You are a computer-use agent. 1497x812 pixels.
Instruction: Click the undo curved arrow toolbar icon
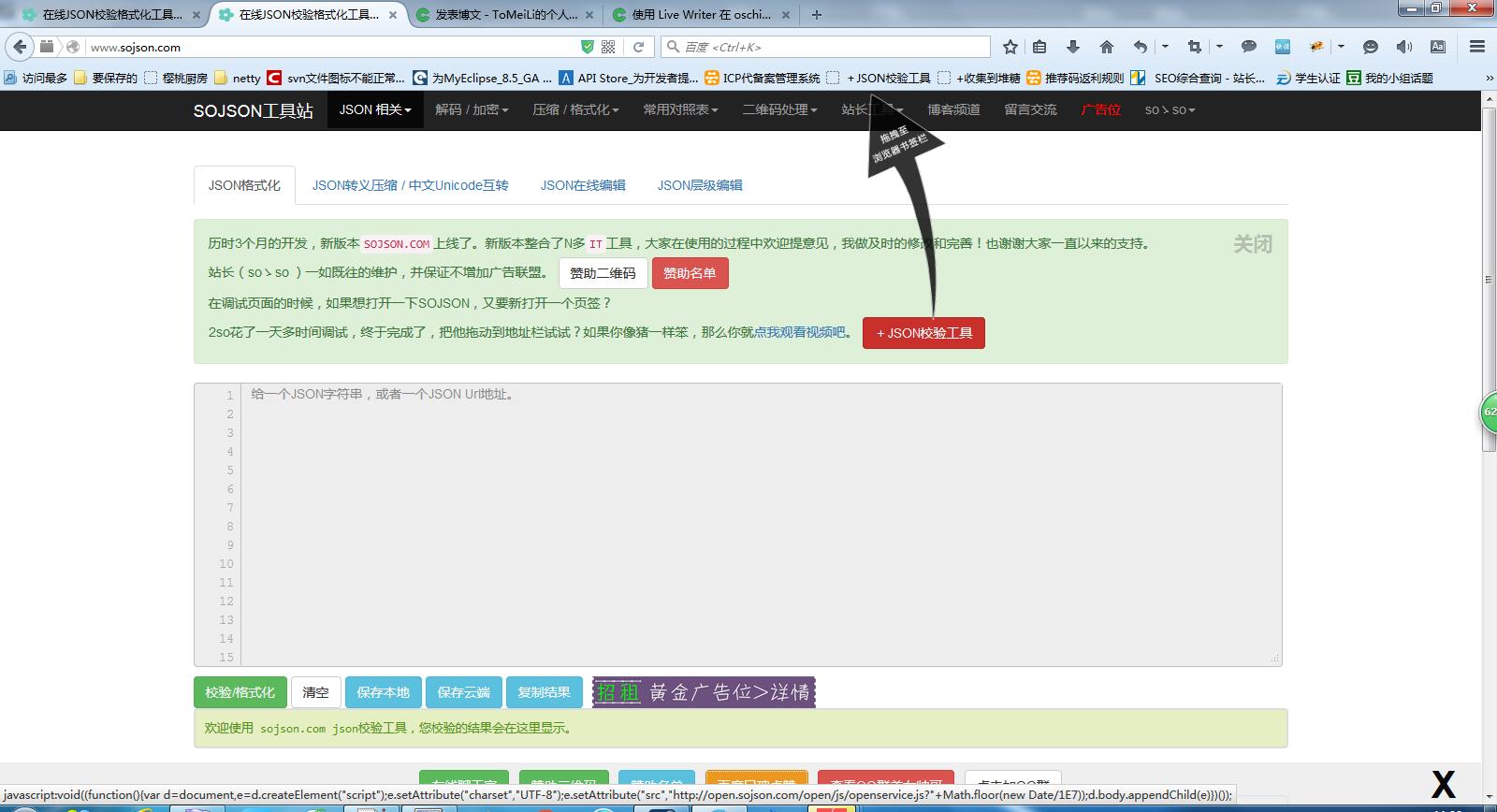1141,47
